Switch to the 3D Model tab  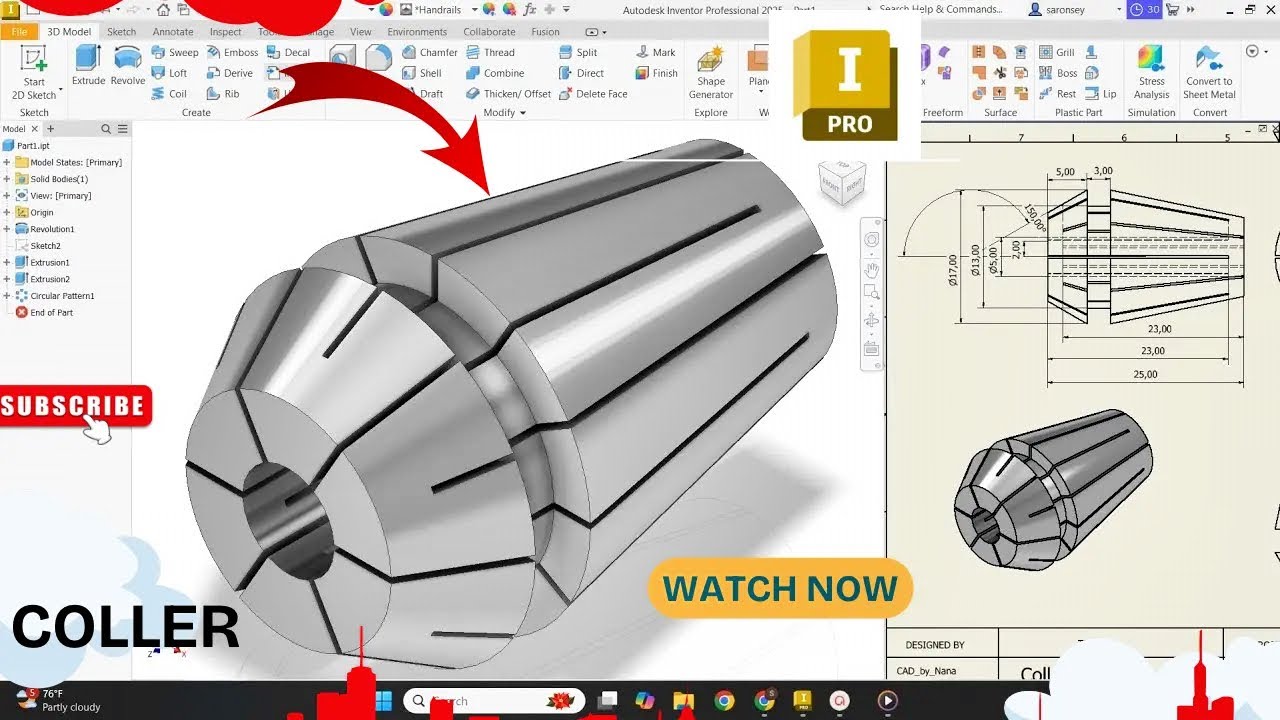coord(69,31)
